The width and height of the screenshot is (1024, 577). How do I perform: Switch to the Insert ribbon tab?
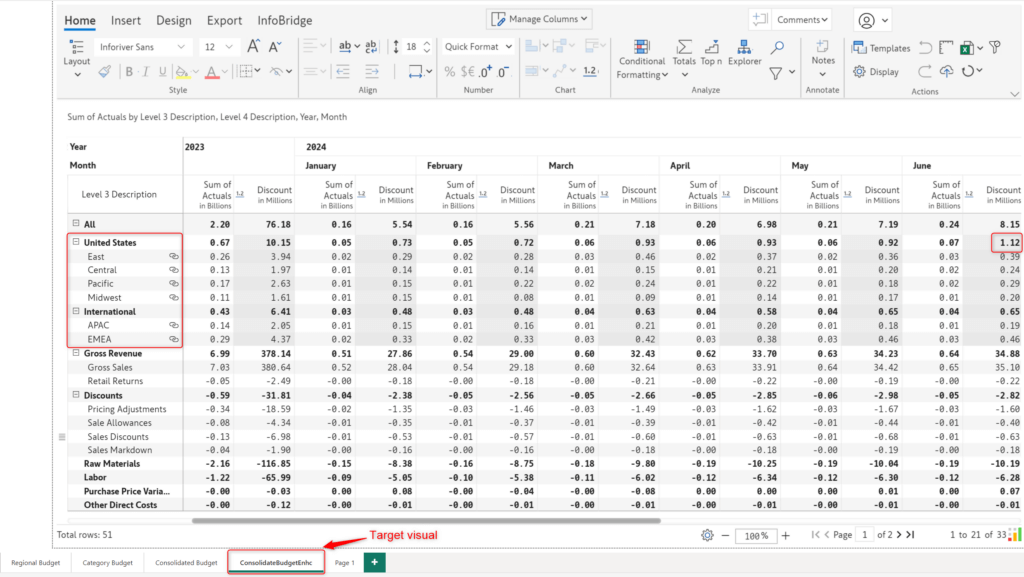click(125, 20)
